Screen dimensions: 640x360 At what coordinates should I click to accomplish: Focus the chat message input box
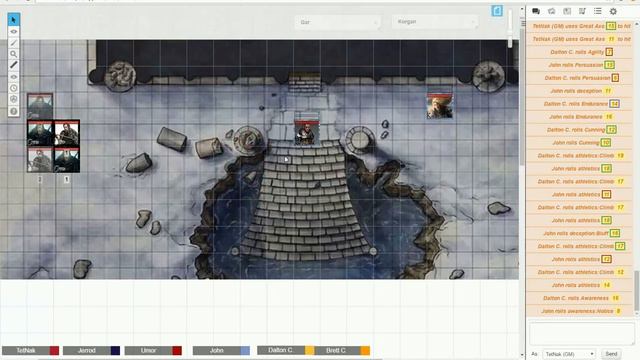pyautogui.click(x=582, y=333)
